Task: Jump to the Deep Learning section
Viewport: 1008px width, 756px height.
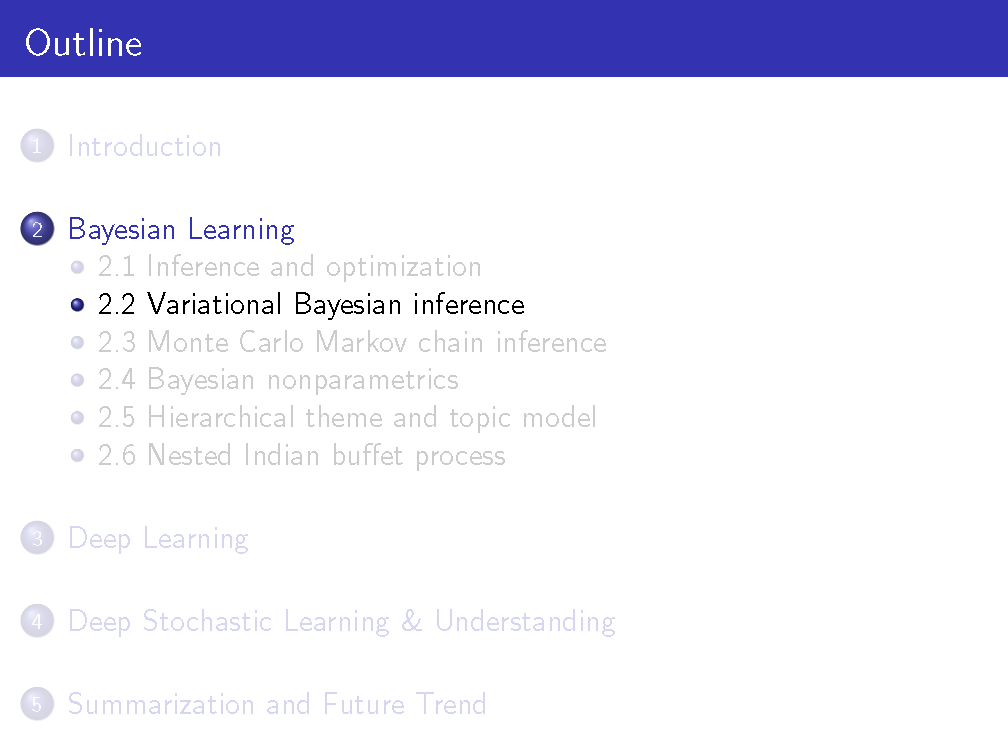Action: (158, 539)
